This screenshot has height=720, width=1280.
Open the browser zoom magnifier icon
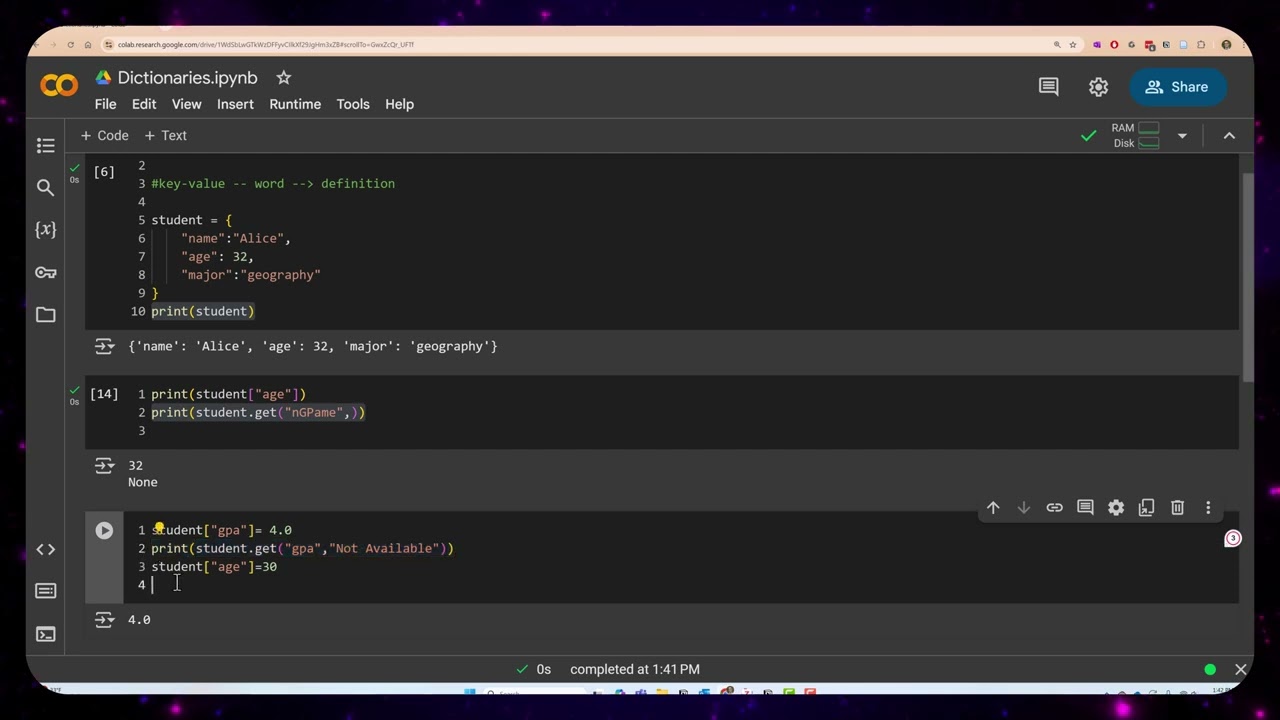point(1057,44)
